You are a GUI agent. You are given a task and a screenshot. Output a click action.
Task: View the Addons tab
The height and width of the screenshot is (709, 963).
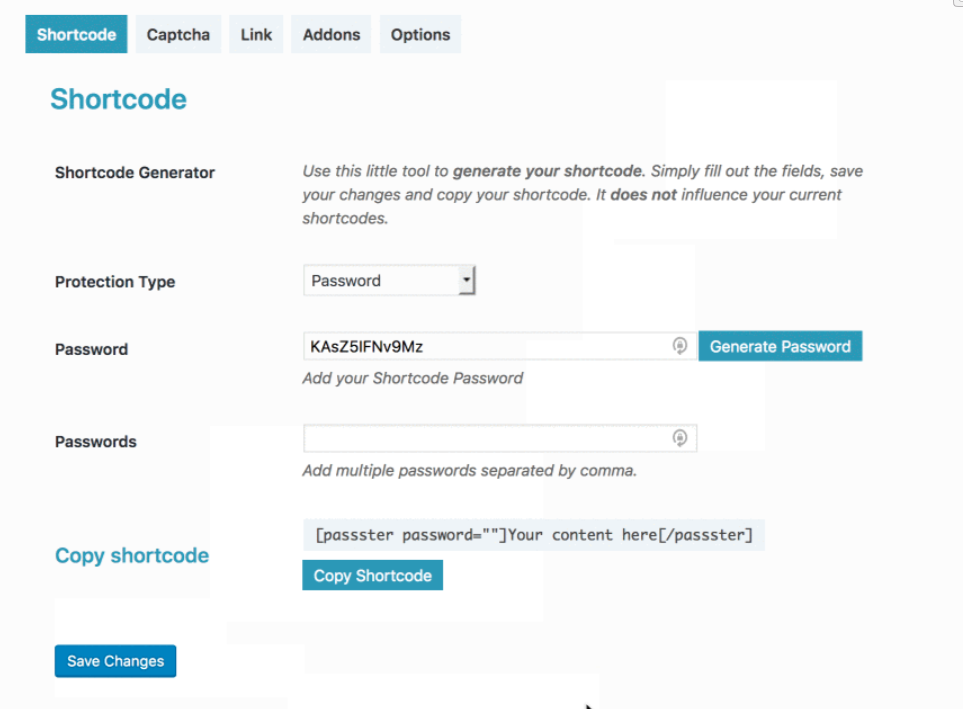331,33
